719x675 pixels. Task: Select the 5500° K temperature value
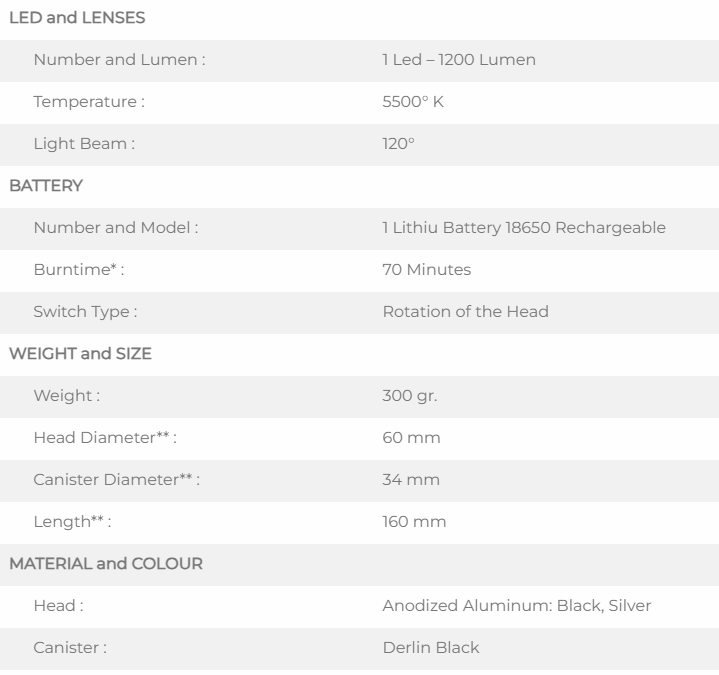(412, 101)
